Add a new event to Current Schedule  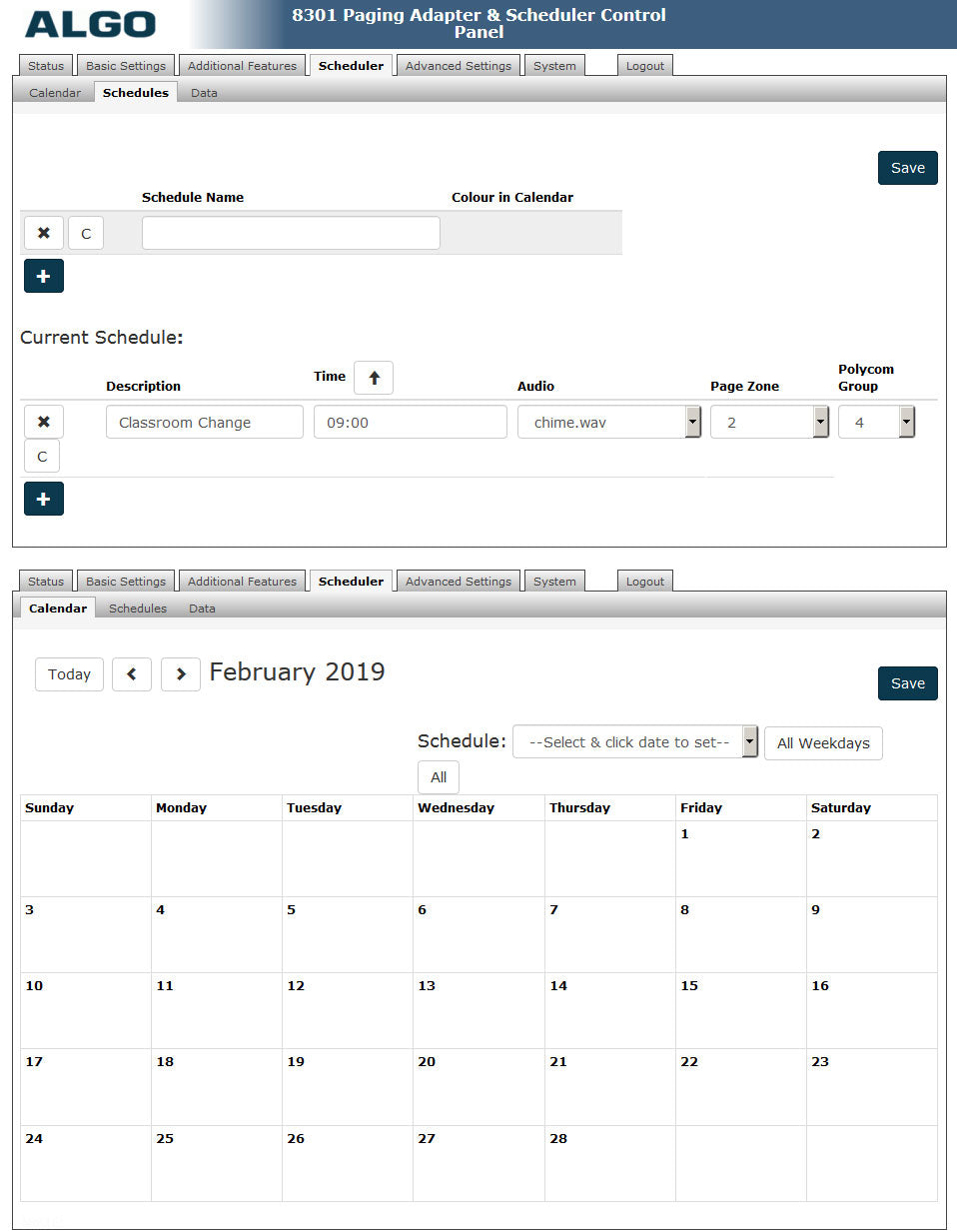tap(43, 499)
